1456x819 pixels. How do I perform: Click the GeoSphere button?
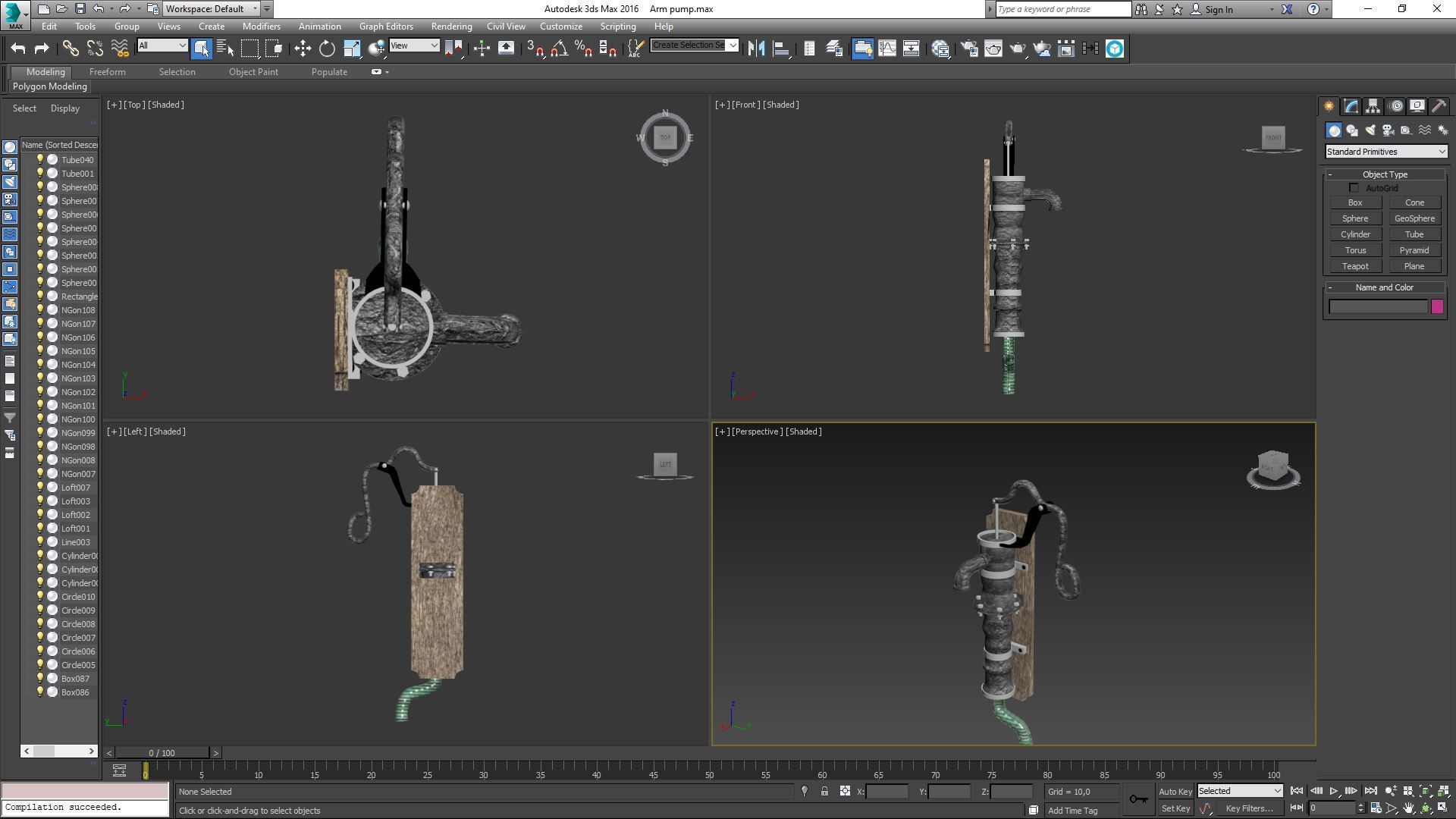click(1414, 218)
